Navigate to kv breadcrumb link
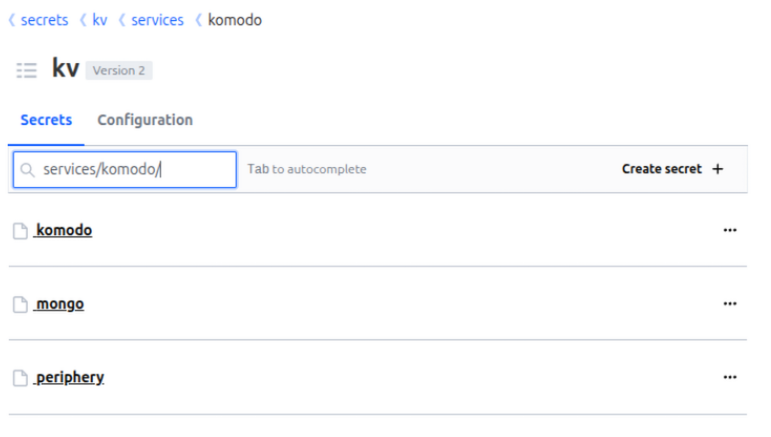771x437 pixels. 100,20
